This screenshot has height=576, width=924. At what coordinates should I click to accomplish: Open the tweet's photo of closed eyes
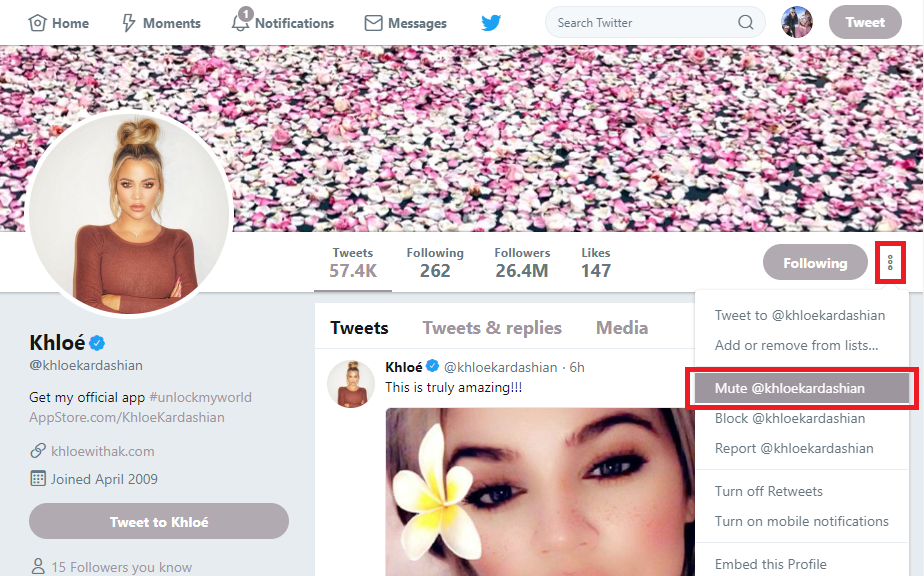click(530, 500)
